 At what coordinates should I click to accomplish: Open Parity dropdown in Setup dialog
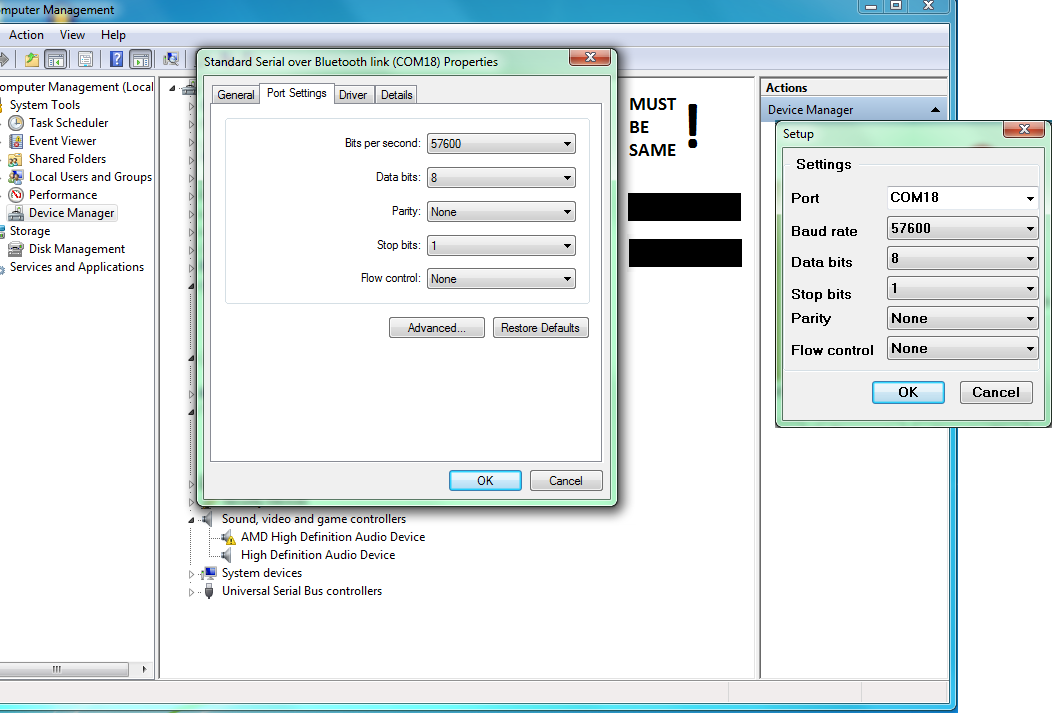pos(962,319)
